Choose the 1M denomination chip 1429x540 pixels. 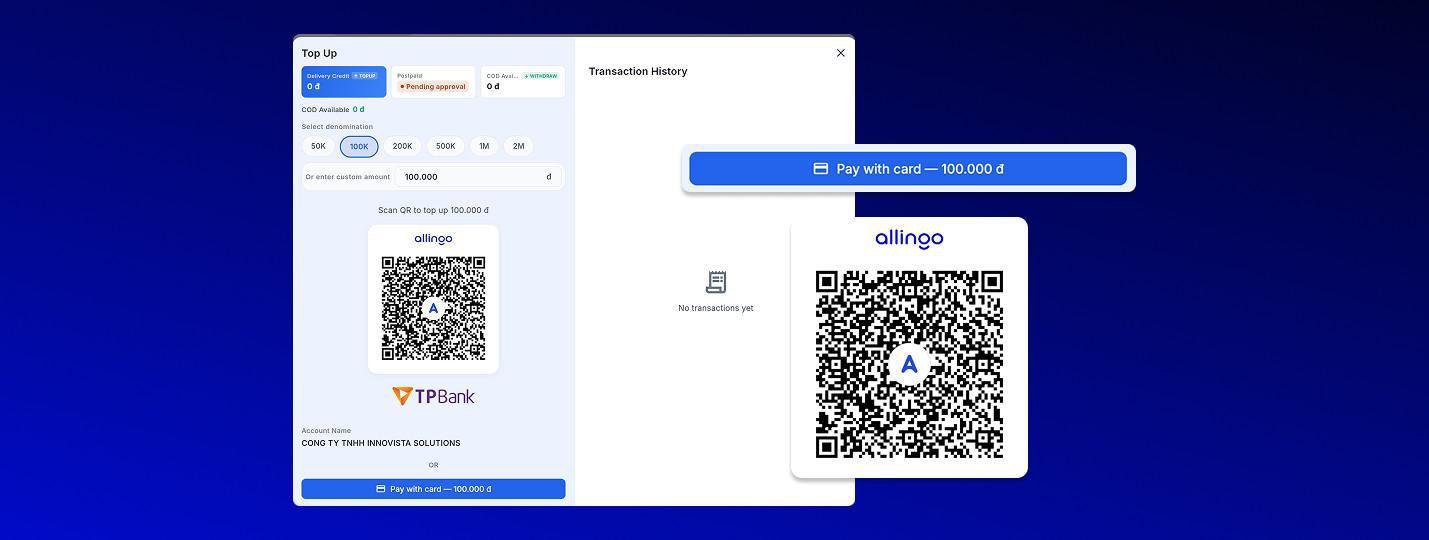pos(484,146)
